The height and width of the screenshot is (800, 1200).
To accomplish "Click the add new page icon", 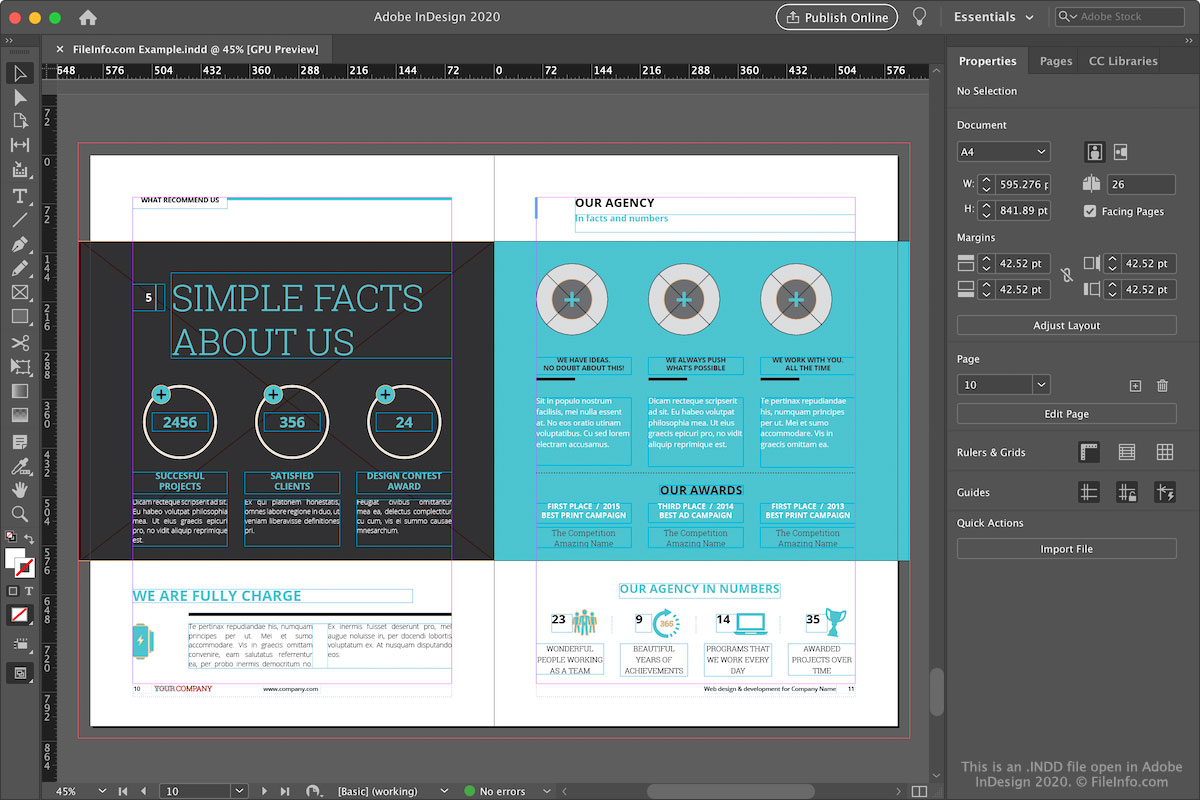I will tap(1135, 385).
